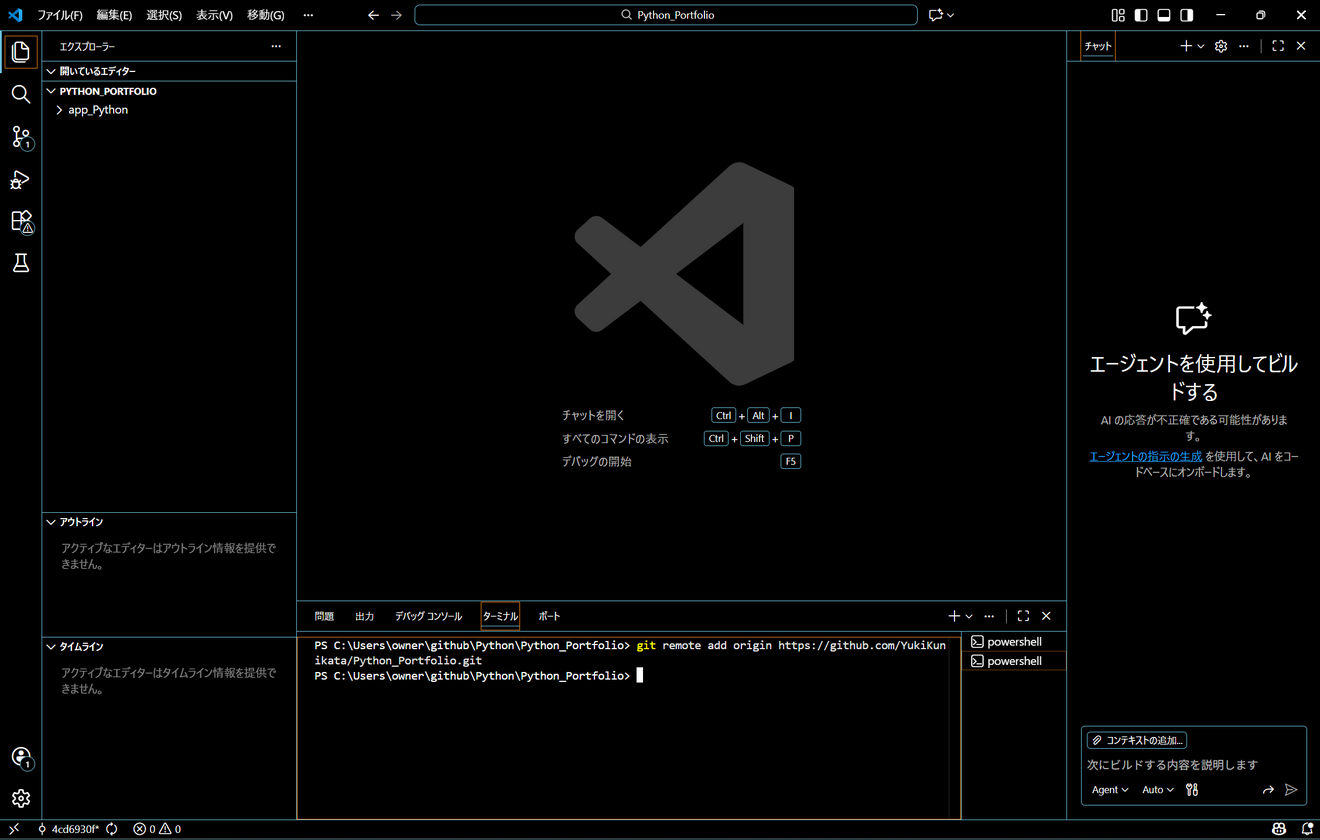Screen dimensions: 1320x840
Task: Open the Testing flask view
Action: coord(21,263)
